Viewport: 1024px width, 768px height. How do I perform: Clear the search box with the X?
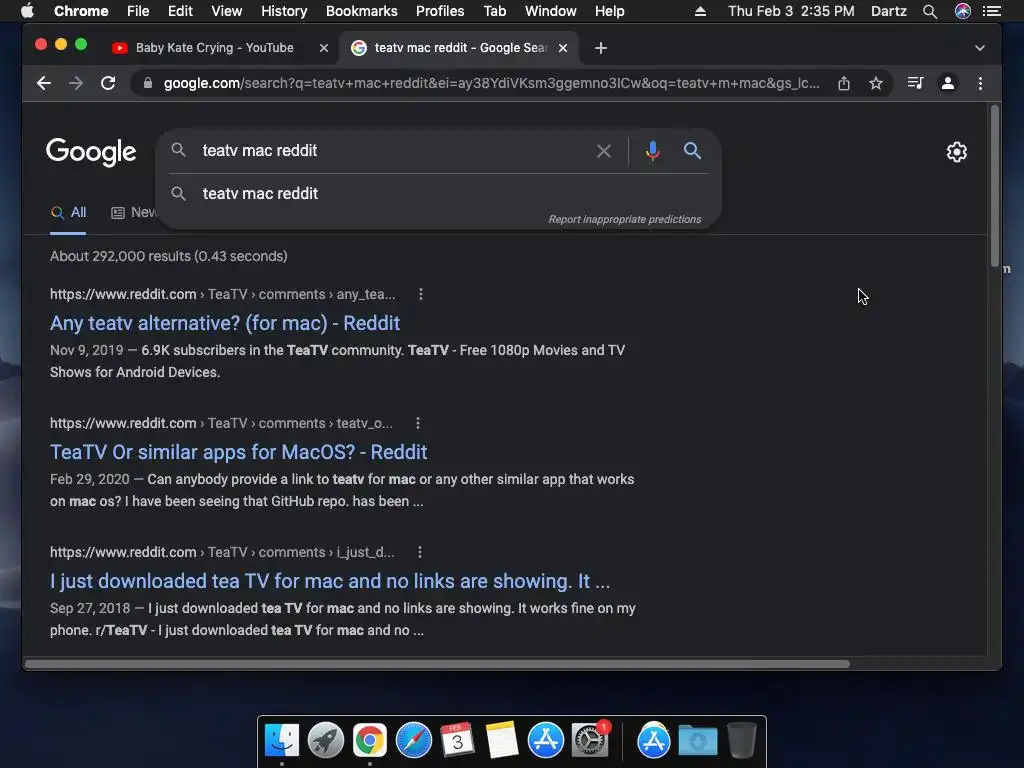coord(603,151)
